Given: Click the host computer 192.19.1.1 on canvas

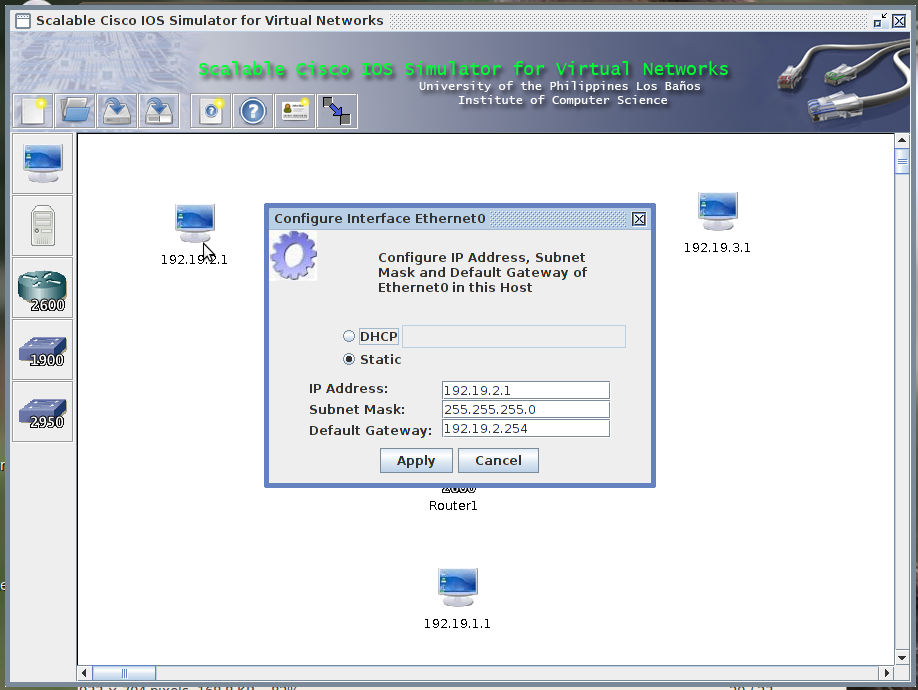Looking at the screenshot, I should [458, 588].
